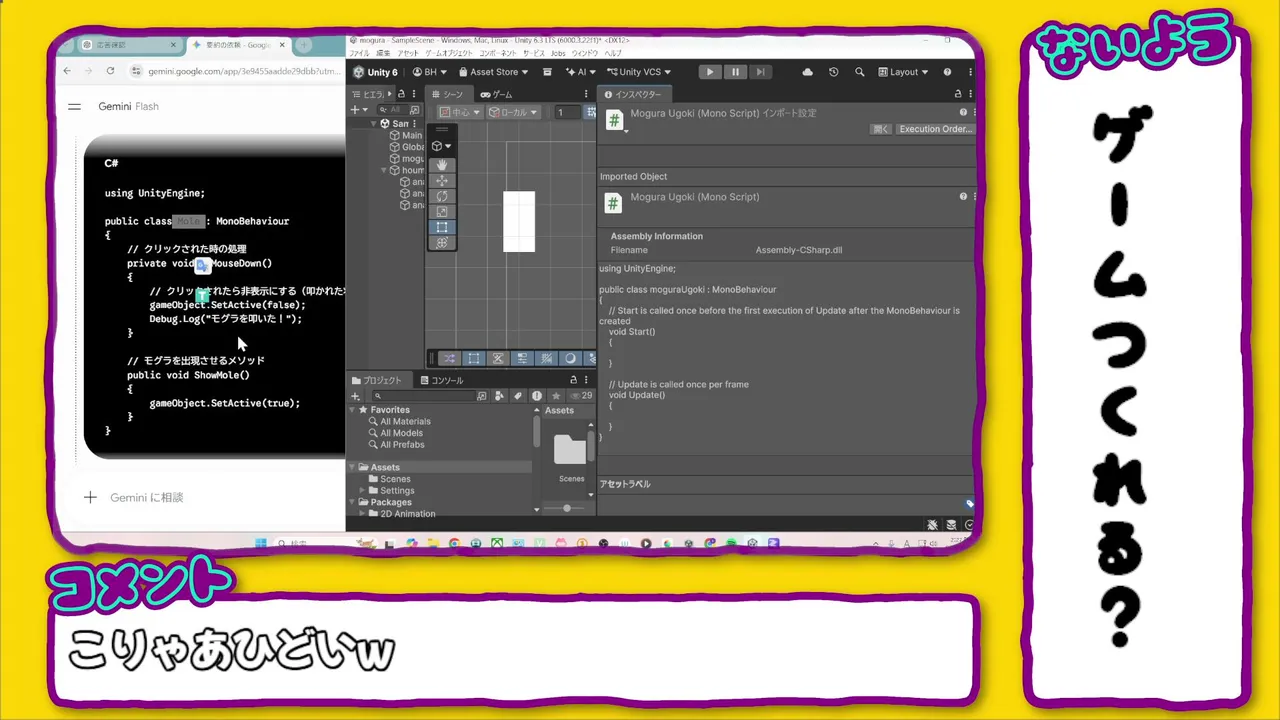Switch to the プロジェクト tab
The height and width of the screenshot is (720, 1280).
[x=377, y=380]
